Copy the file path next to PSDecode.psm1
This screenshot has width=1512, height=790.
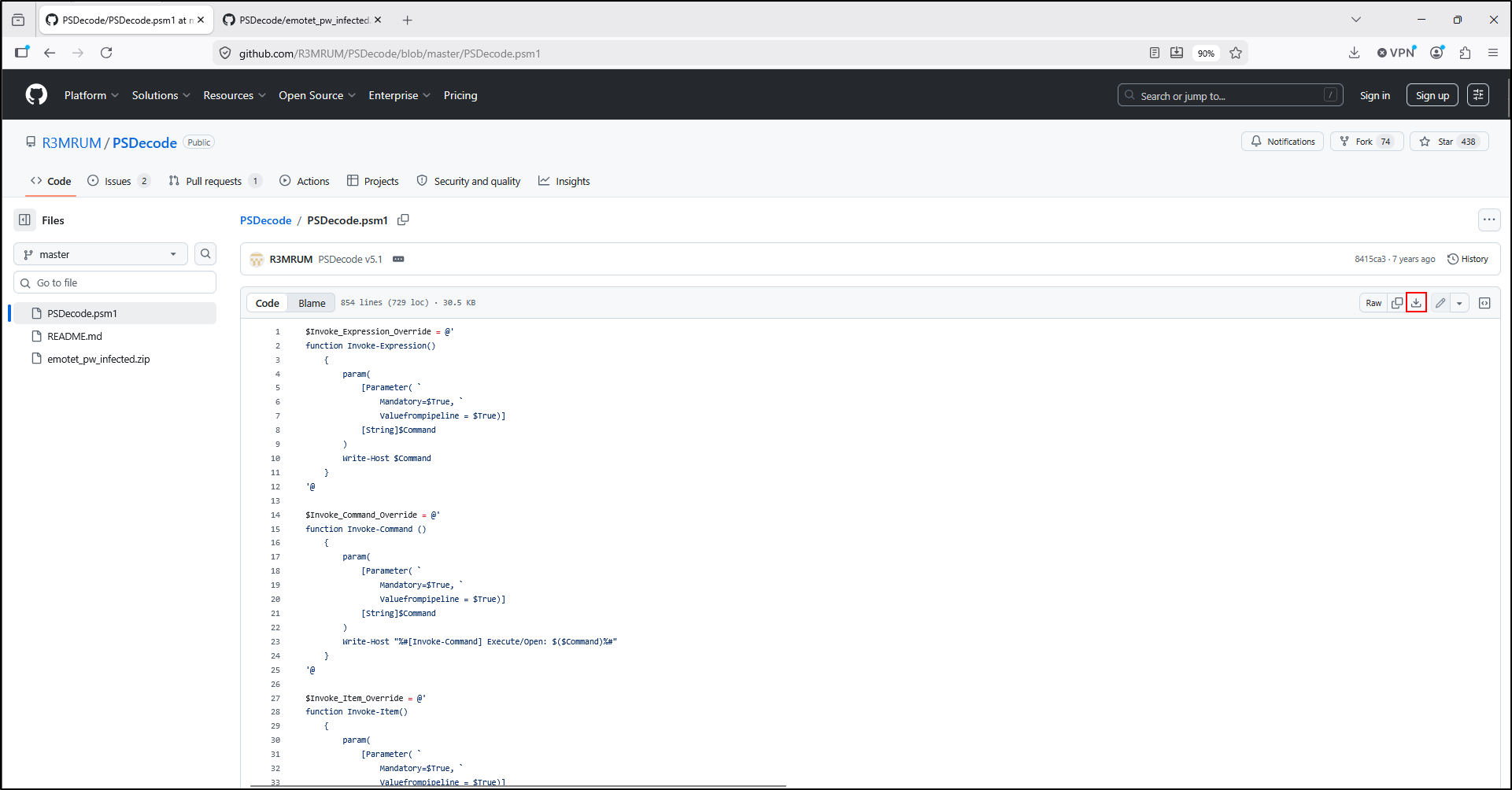pyautogui.click(x=403, y=220)
